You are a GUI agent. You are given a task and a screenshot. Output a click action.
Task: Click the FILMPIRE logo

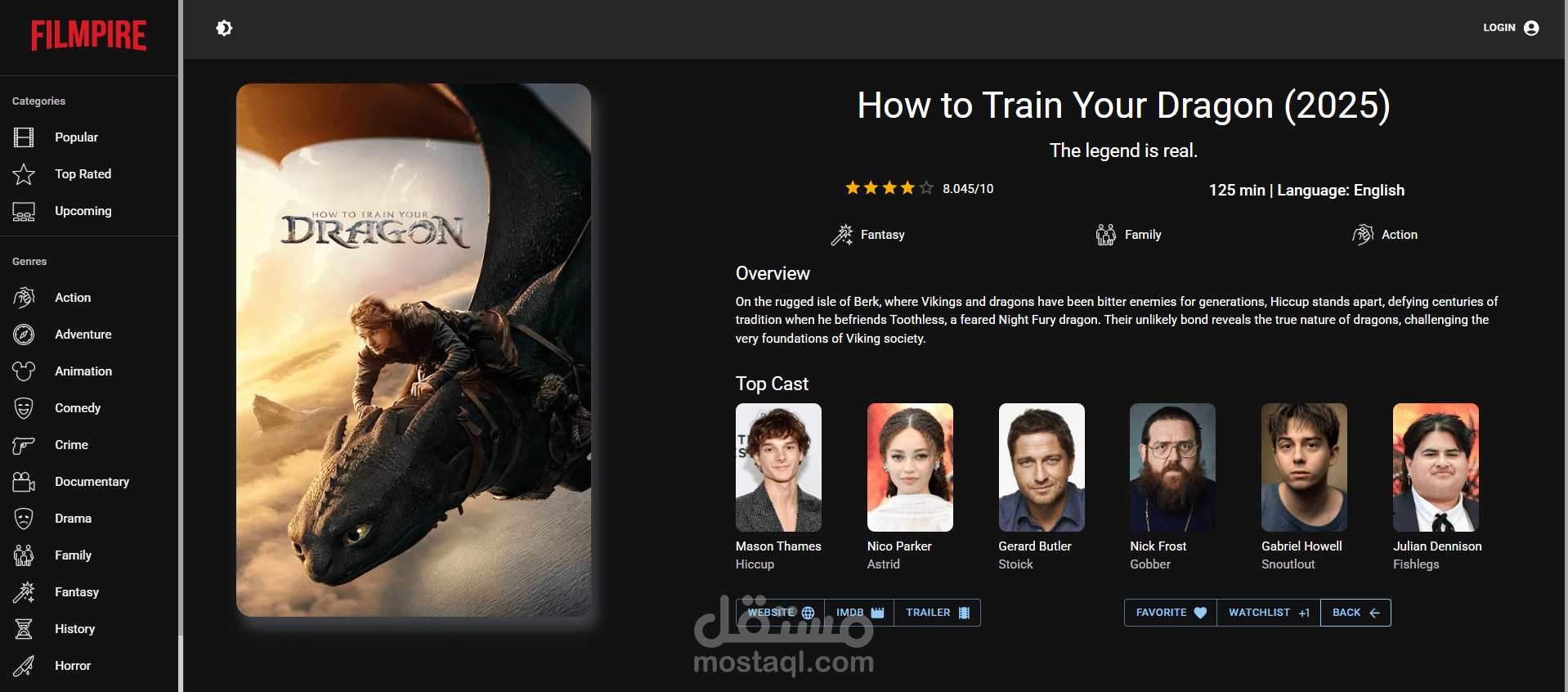[x=89, y=36]
